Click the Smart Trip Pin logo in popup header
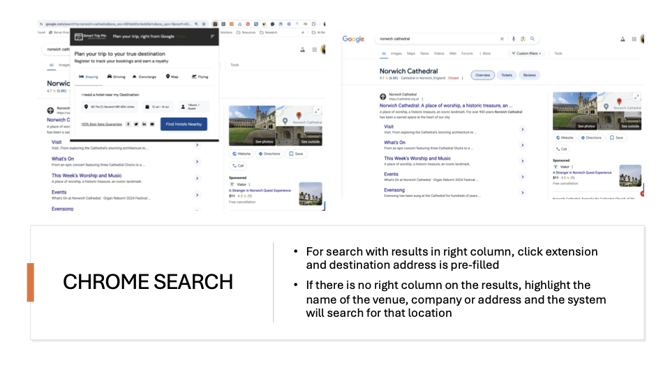This screenshot has width=670, height=376. pos(90,36)
